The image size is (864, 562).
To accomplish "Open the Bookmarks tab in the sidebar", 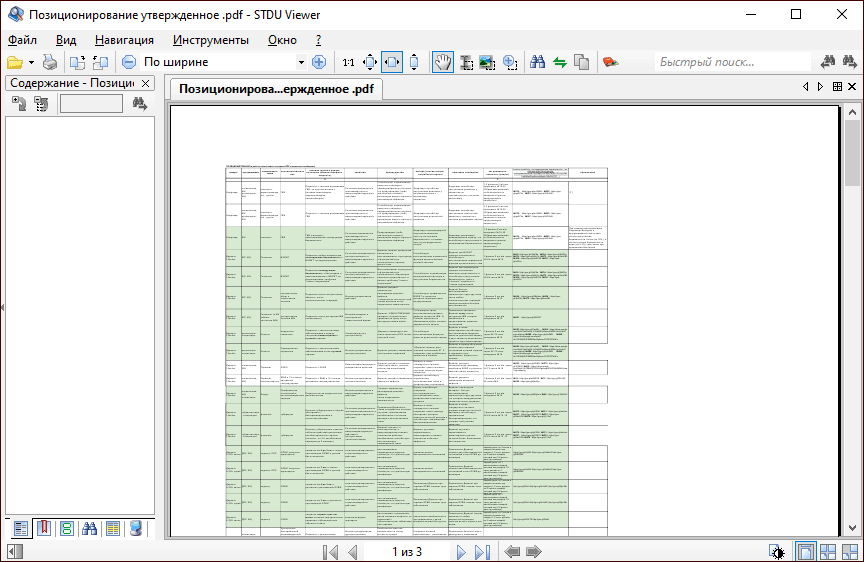I will pyautogui.click(x=43, y=528).
